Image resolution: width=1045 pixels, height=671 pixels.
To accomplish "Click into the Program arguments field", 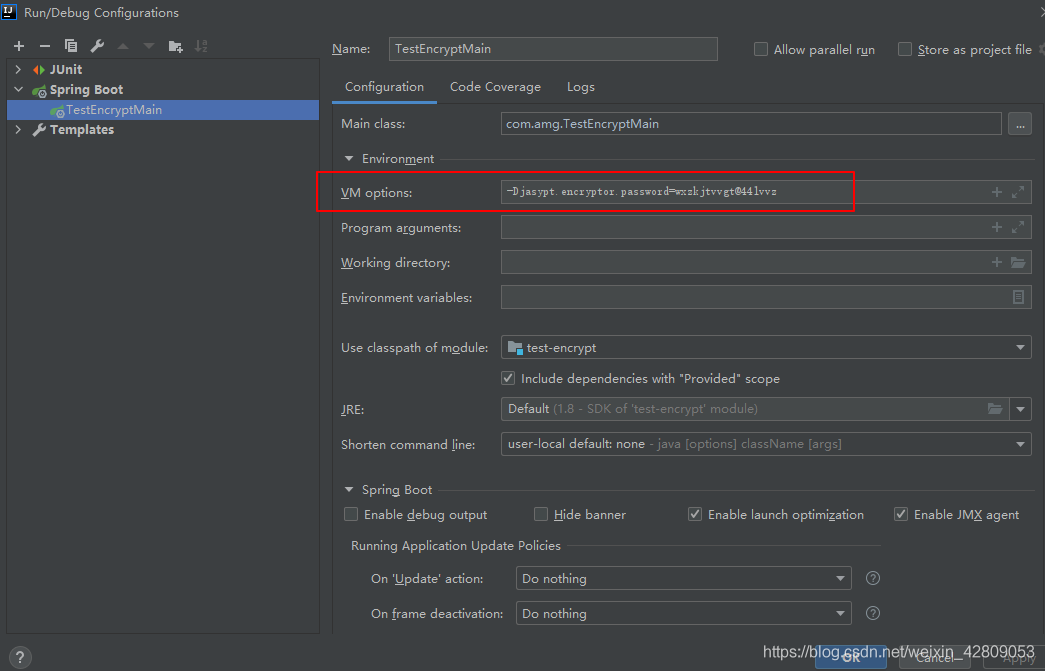I will 740,228.
